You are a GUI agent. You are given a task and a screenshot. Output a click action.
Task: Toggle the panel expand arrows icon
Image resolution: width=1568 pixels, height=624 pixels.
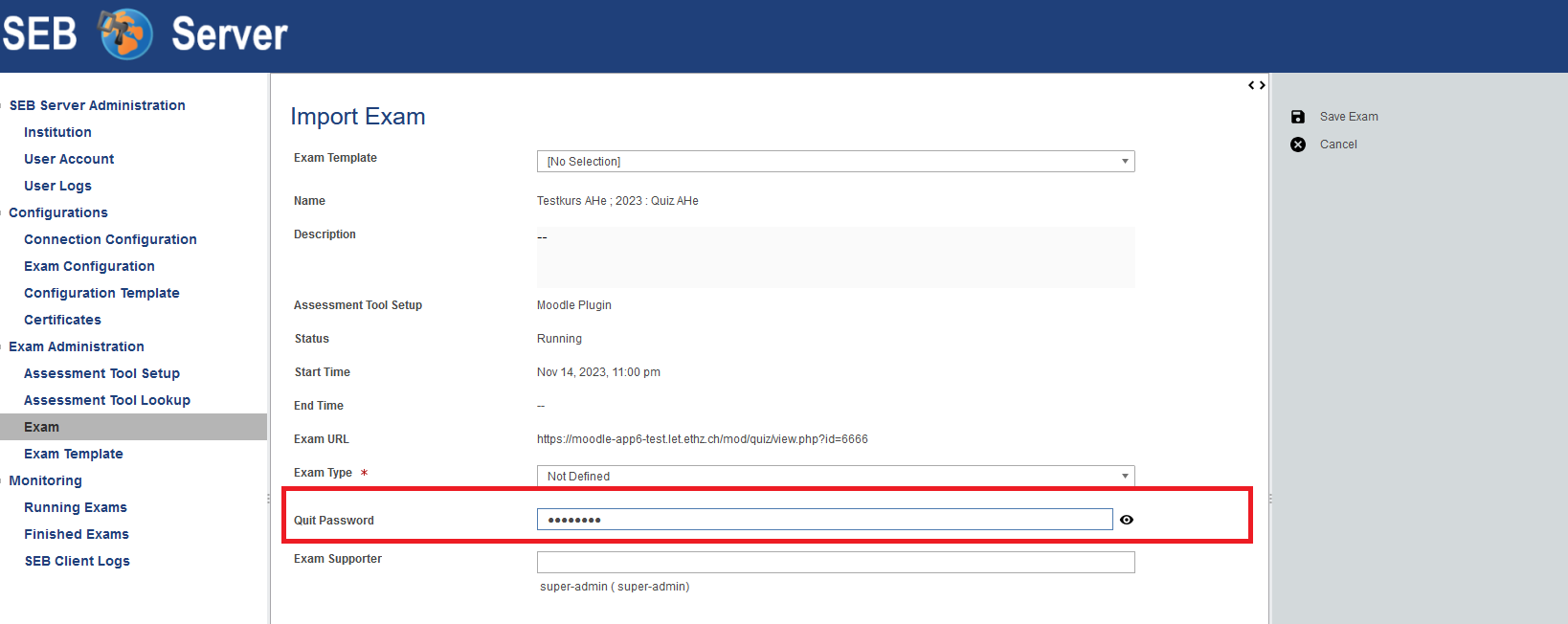1256,85
